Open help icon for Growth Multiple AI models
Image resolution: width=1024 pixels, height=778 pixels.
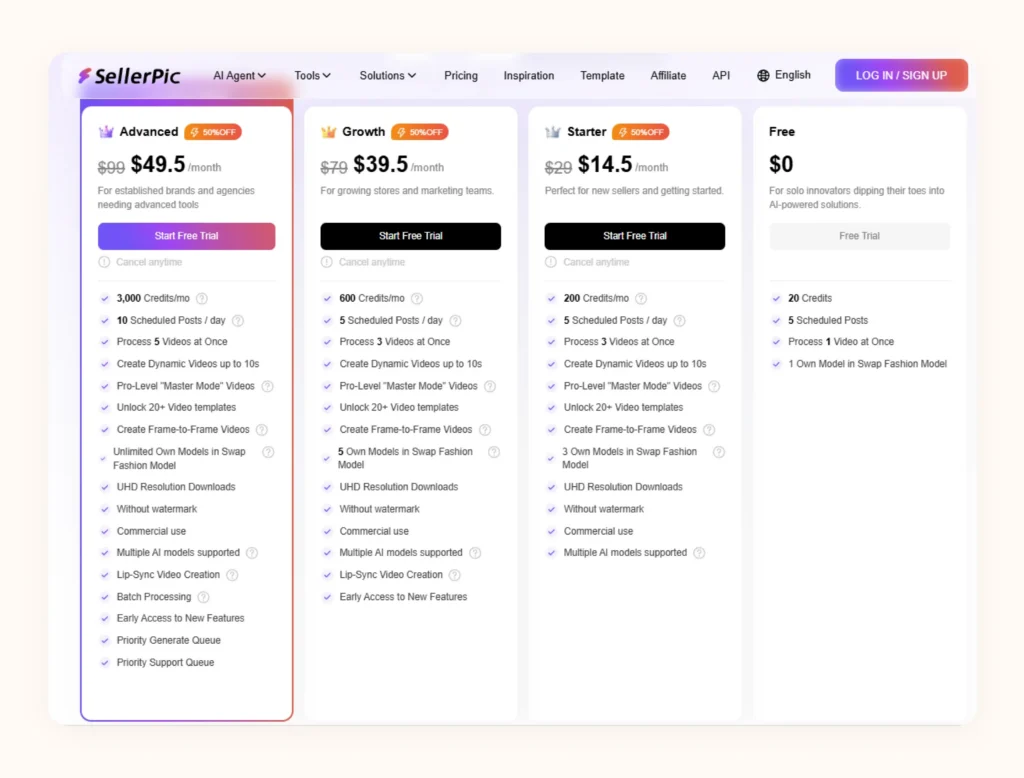coord(475,553)
